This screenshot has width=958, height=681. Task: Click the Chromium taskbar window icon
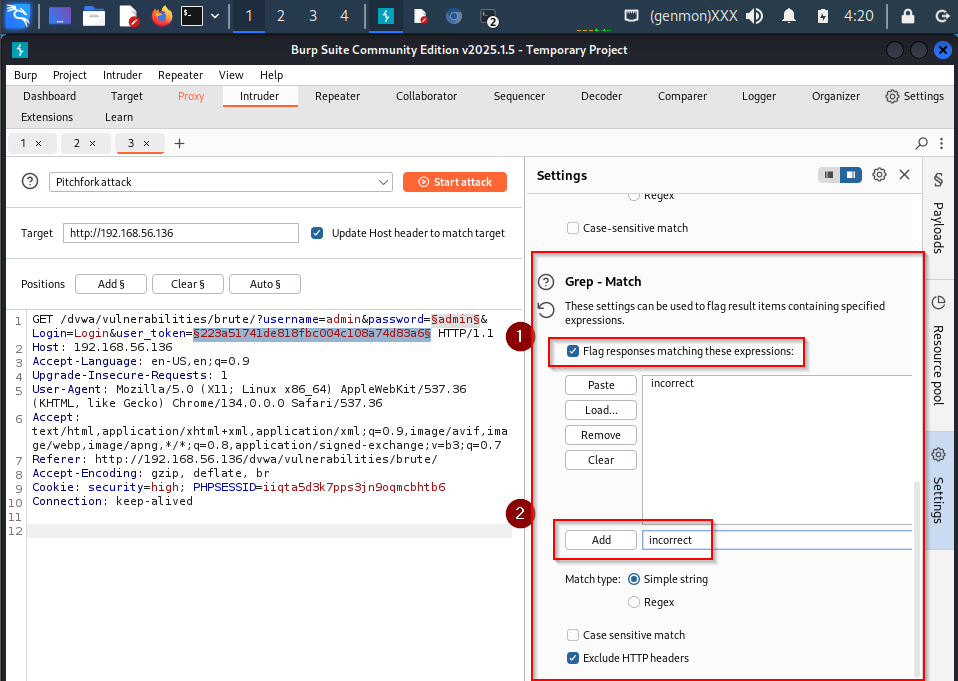click(x=453, y=16)
